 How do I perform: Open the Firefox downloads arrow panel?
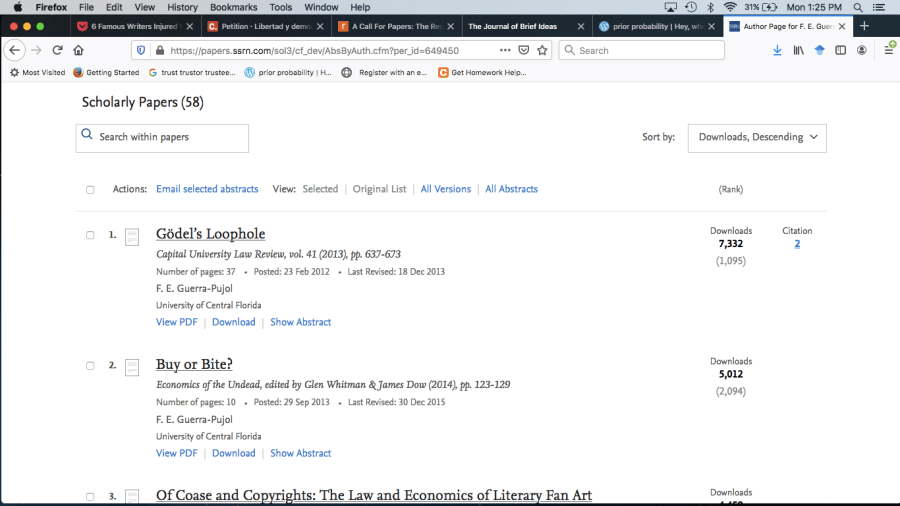click(x=777, y=50)
